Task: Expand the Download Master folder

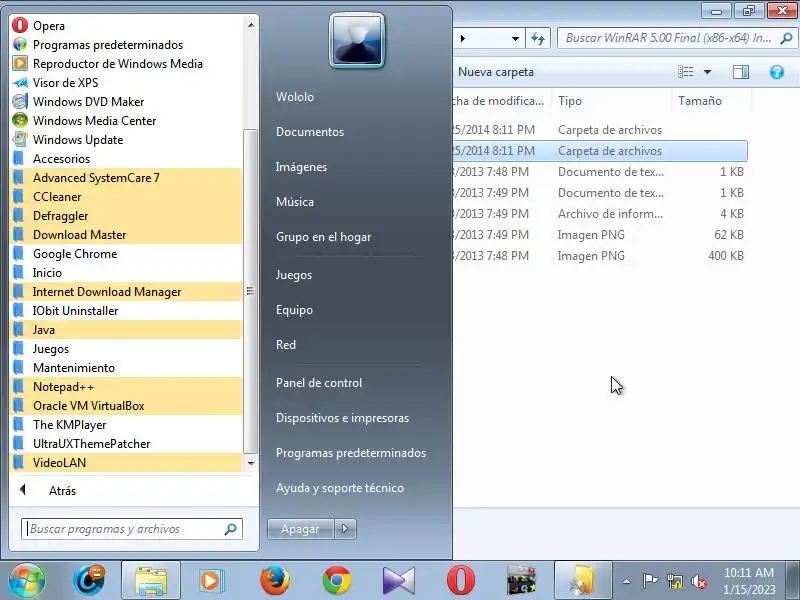Action: click(126, 235)
